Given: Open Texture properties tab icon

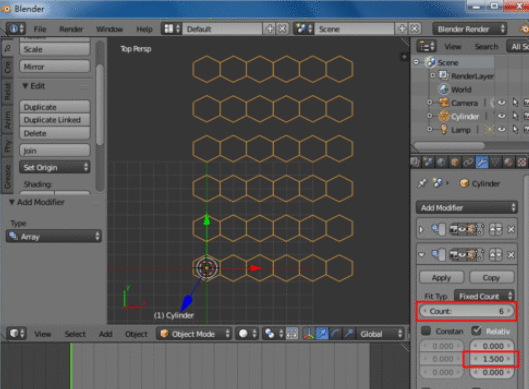Looking at the screenshot, I should pos(522,163).
